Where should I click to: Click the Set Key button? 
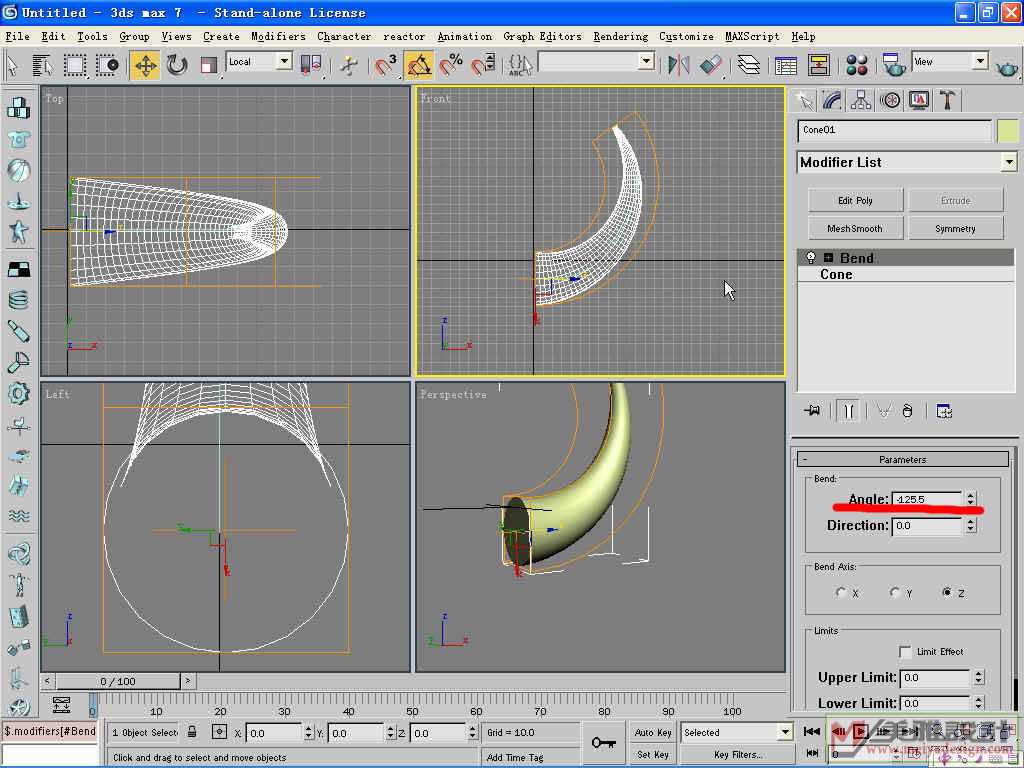[653, 754]
